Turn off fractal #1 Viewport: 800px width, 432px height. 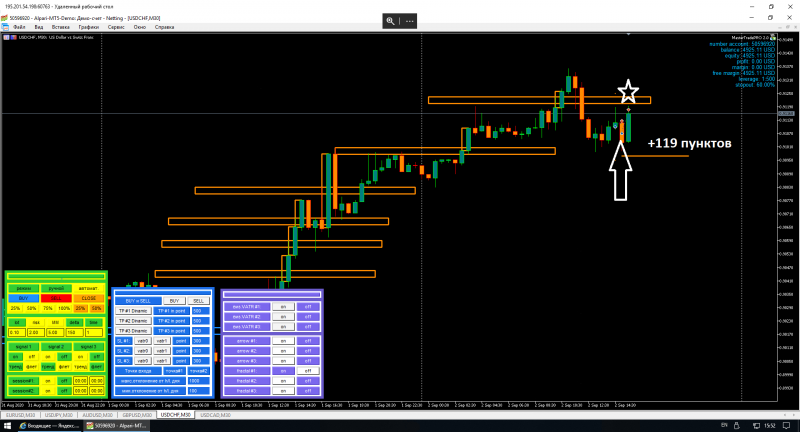pos(308,371)
